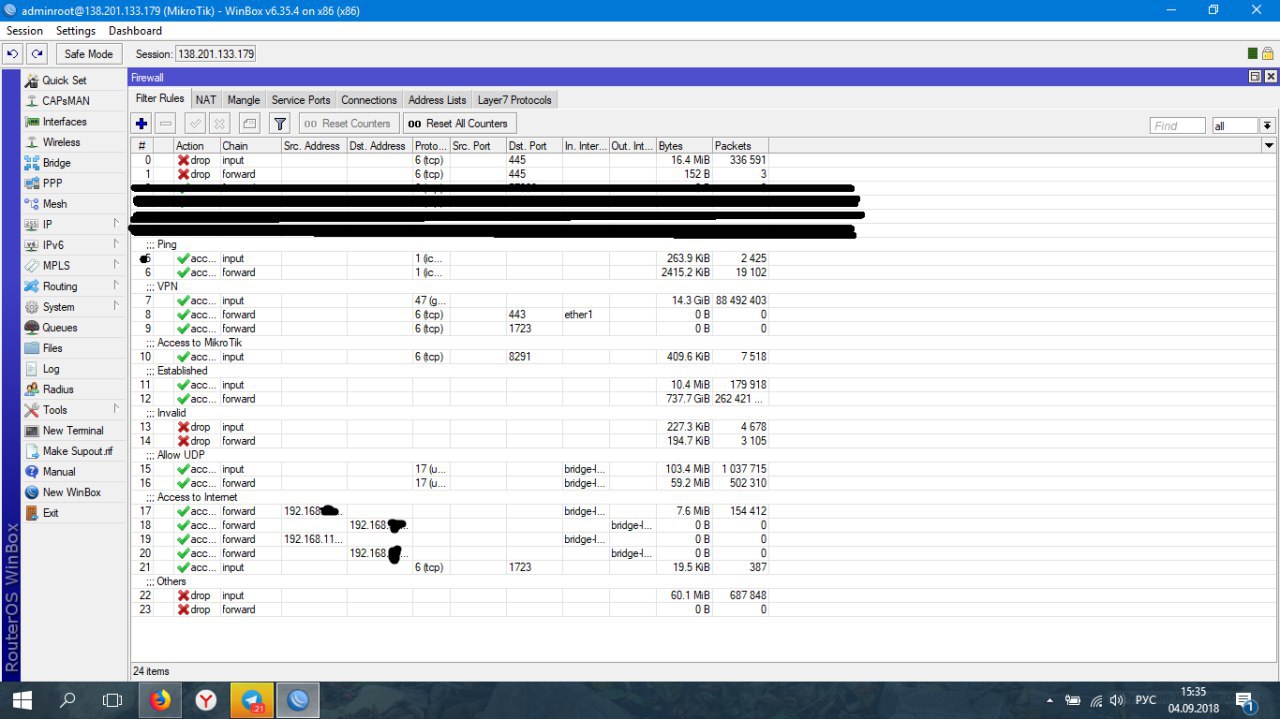Launch New WinBox from the sidebar
This screenshot has width=1280, height=719.
[x=71, y=492]
